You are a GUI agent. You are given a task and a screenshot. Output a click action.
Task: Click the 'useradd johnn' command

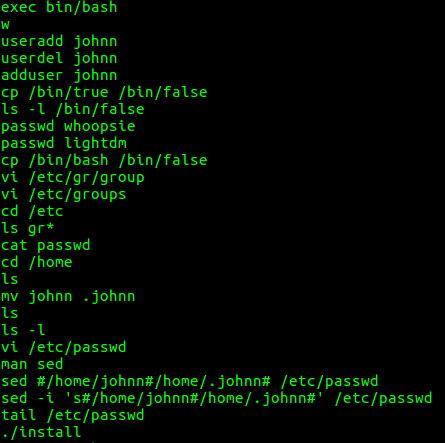click(59, 41)
